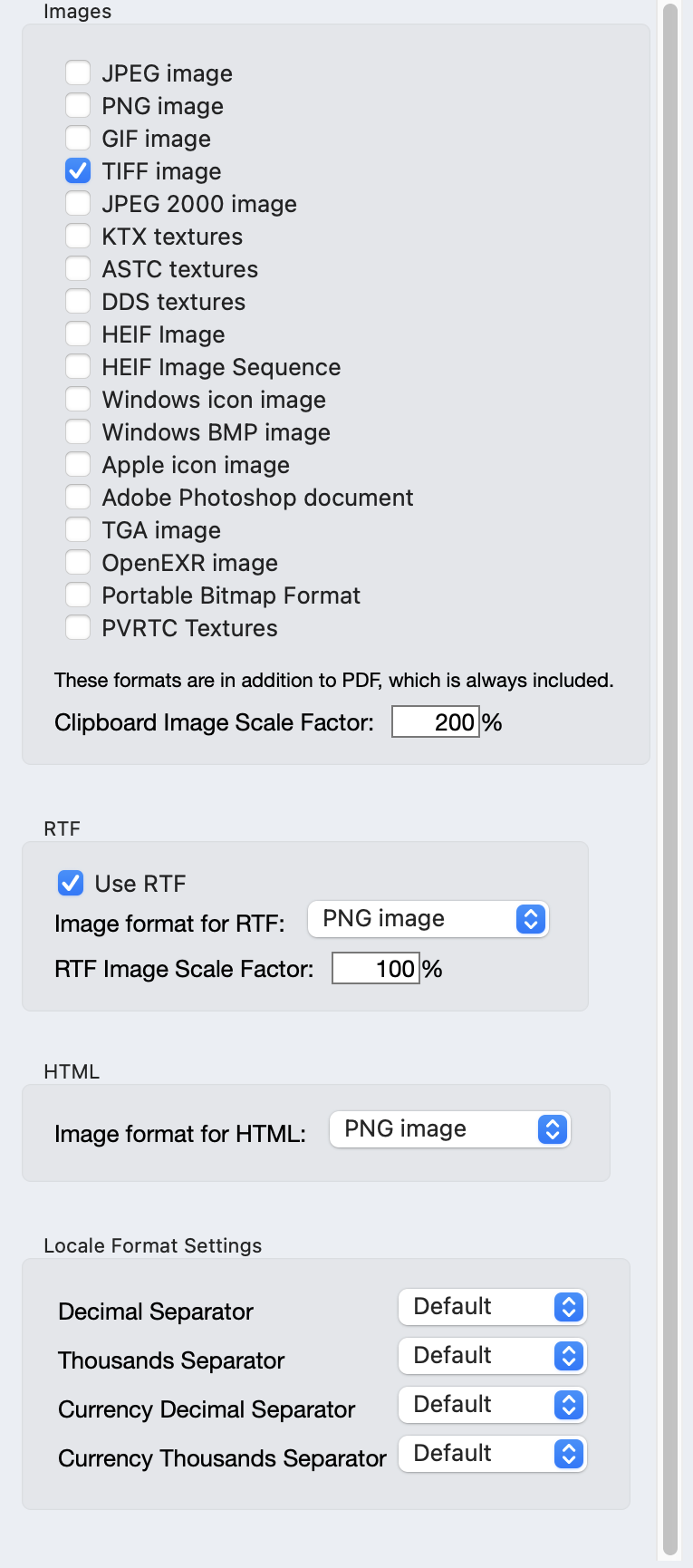The width and height of the screenshot is (693, 1568).
Task: Check JPEG 2000 image
Action: (78, 204)
